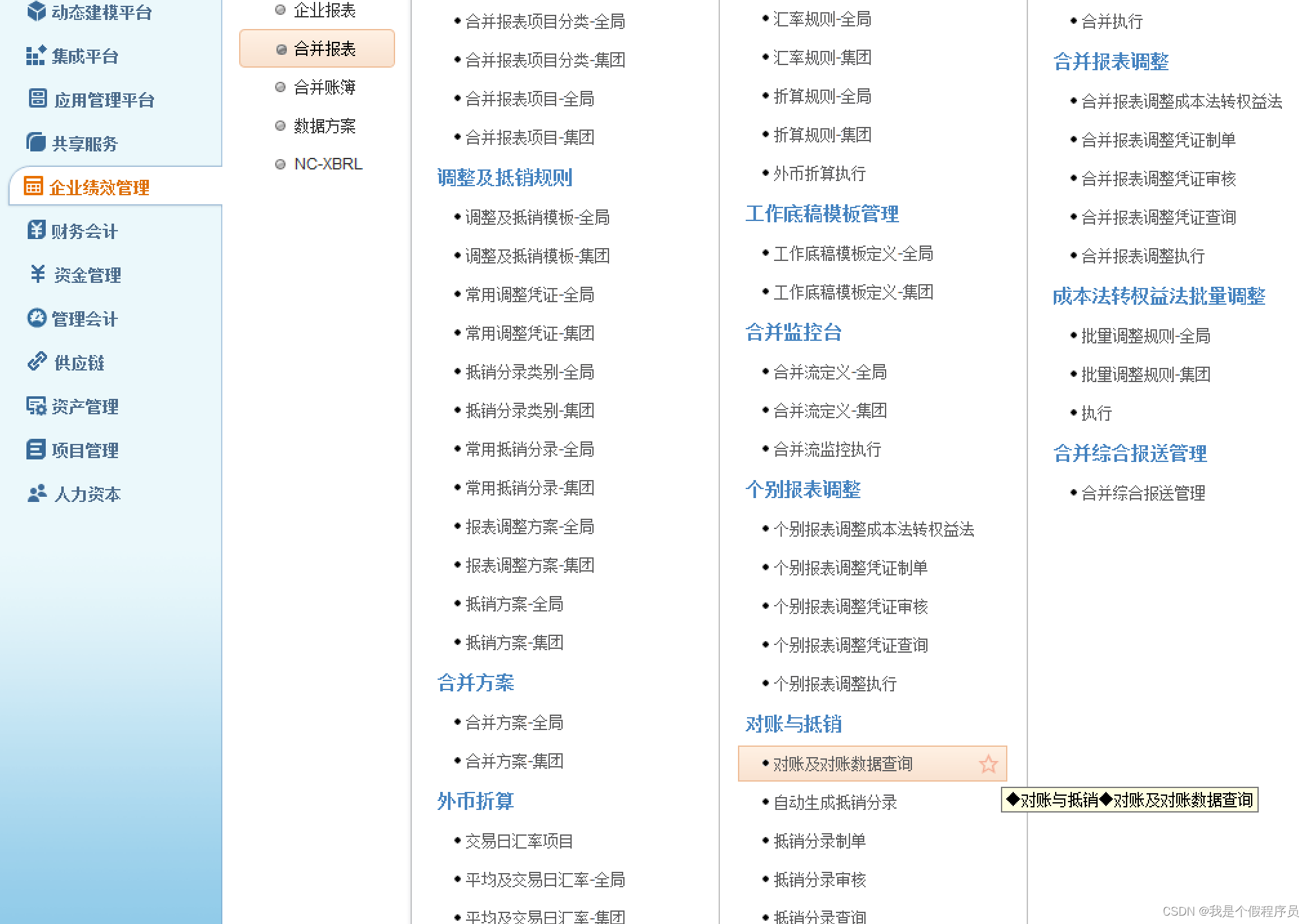Viewport: 1309px width, 924px height.
Task: Open 动态建模平台 module
Action: coord(102,12)
